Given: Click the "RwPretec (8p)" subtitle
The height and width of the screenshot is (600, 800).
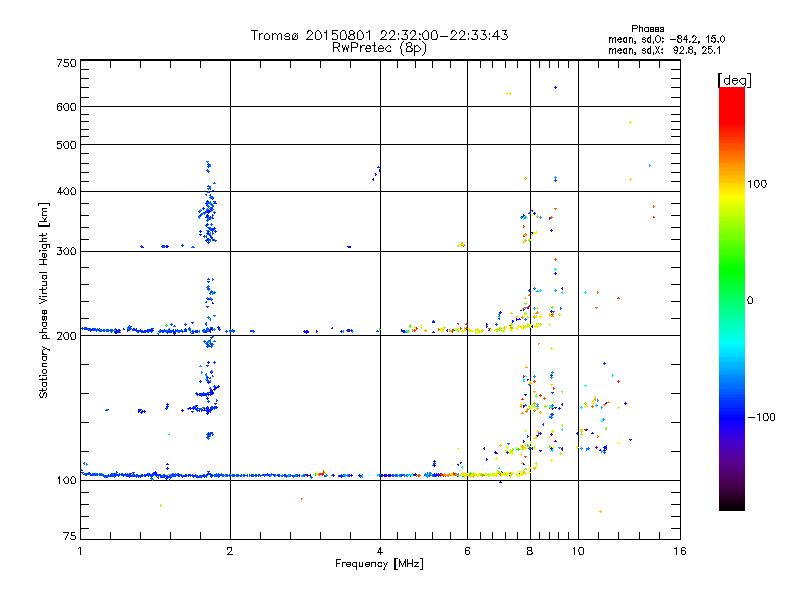Looking at the screenshot, I should [379, 48].
